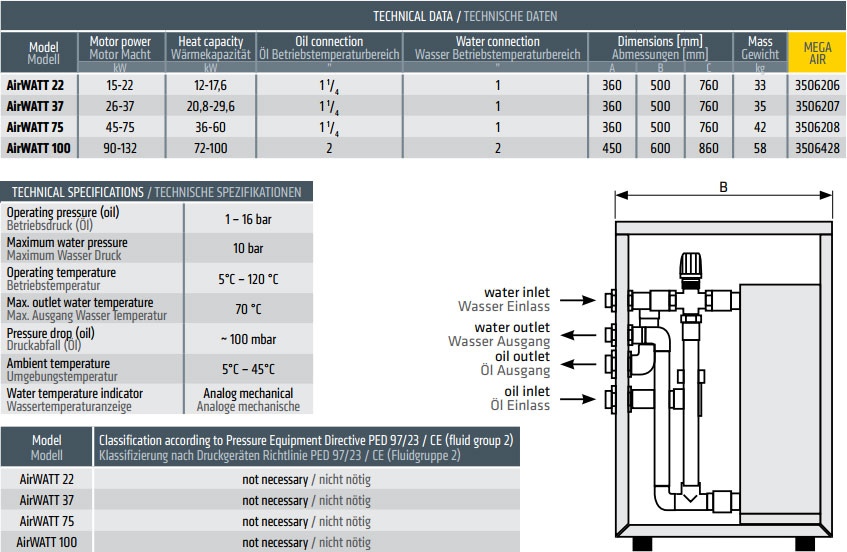Click the AirWATT 22 model name in technical data
This screenshot has height=552, width=847.
pos(35,85)
